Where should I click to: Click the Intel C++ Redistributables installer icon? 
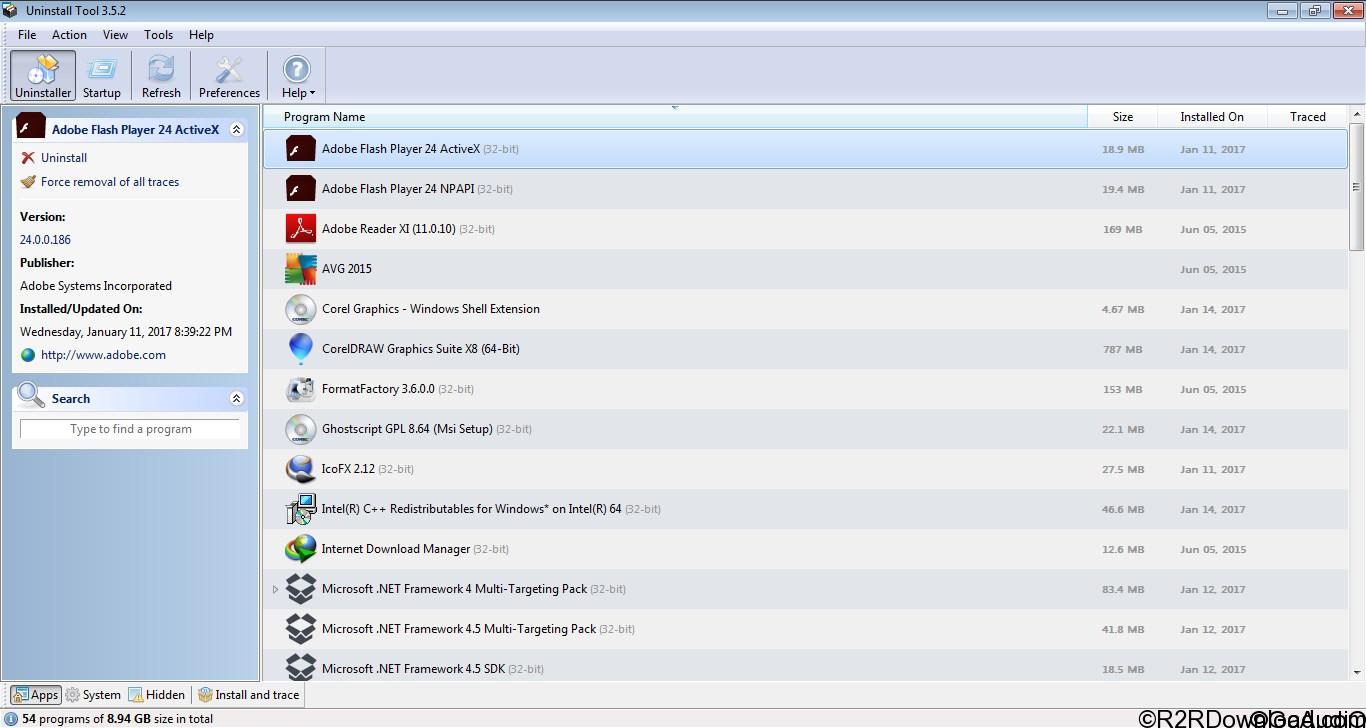click(301, 509)
